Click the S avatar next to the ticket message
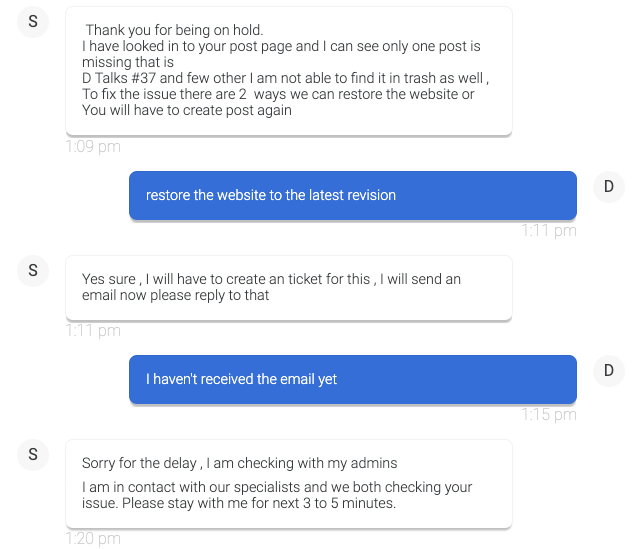This screenshot has height=549, width=640. [x=33, y=271]
